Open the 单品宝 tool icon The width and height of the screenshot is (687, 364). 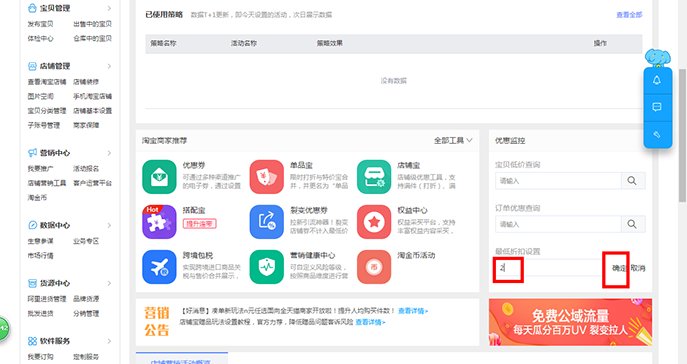point(266,177)
